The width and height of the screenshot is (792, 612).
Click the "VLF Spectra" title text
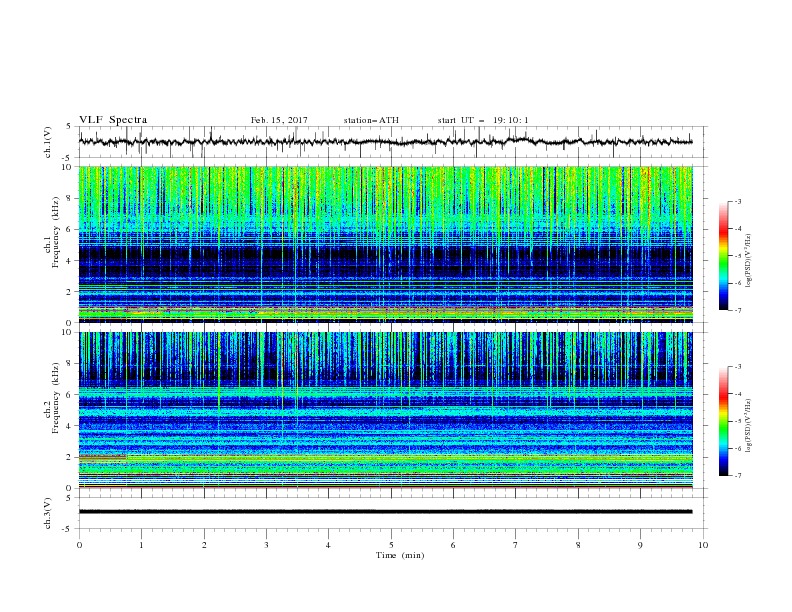coord(113,120)
